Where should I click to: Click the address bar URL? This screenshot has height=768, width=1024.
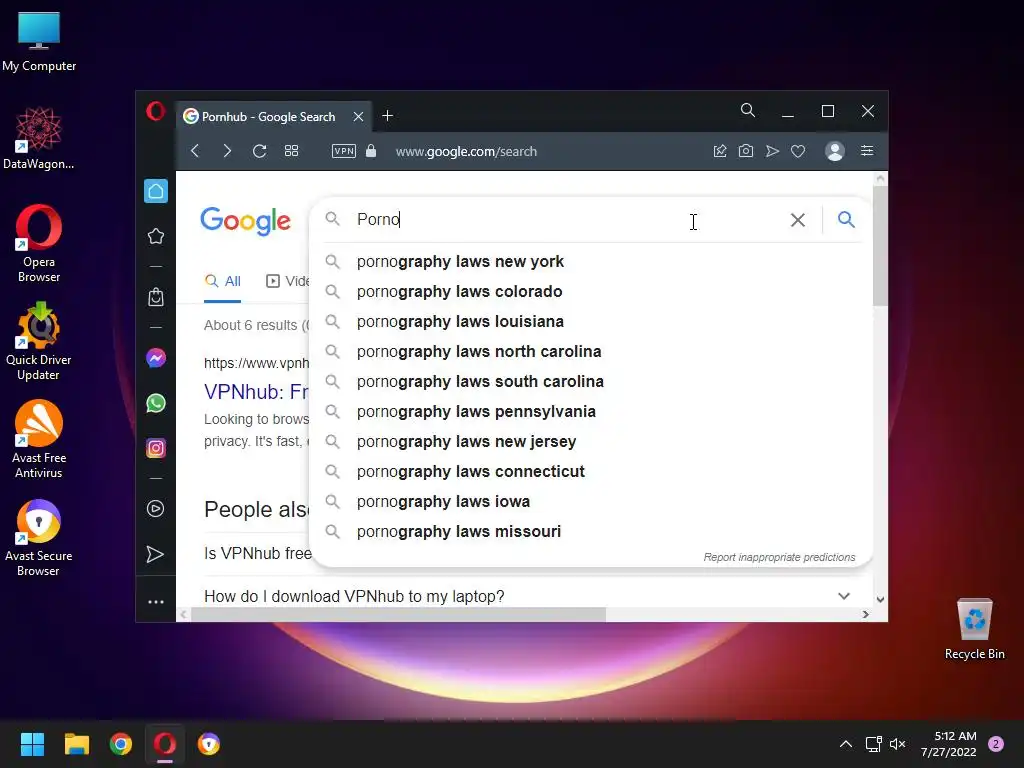466,152
